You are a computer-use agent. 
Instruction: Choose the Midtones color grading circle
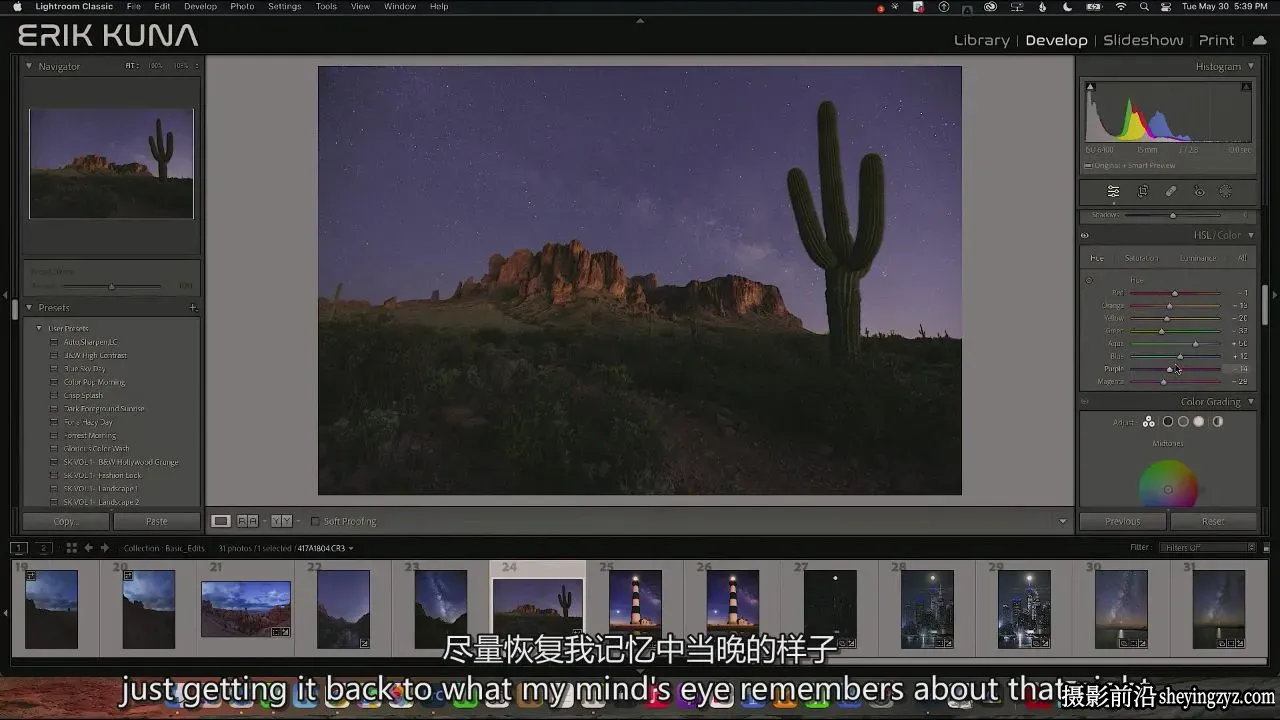coord(1183,422)
